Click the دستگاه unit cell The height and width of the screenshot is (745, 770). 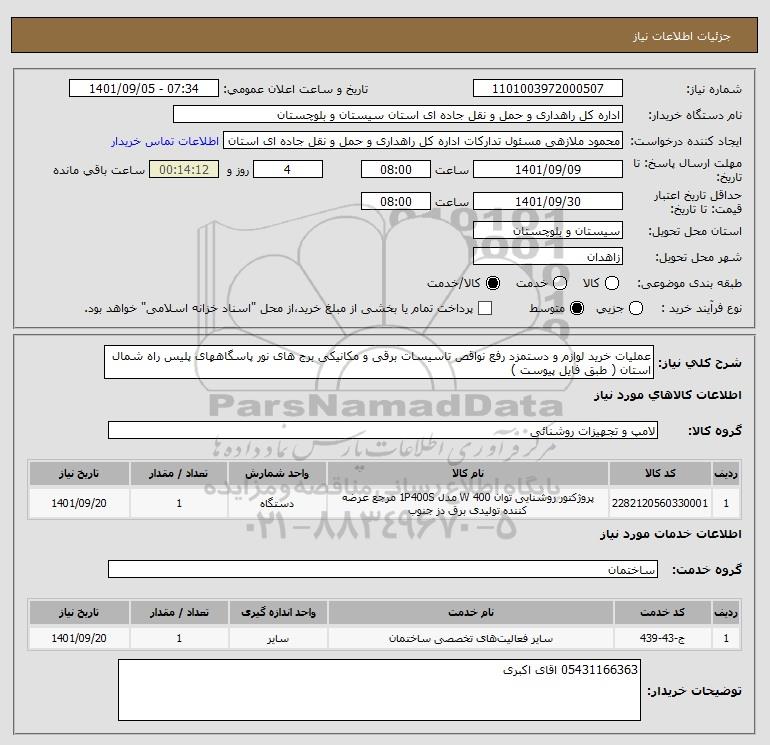click(x=277, y=503)
